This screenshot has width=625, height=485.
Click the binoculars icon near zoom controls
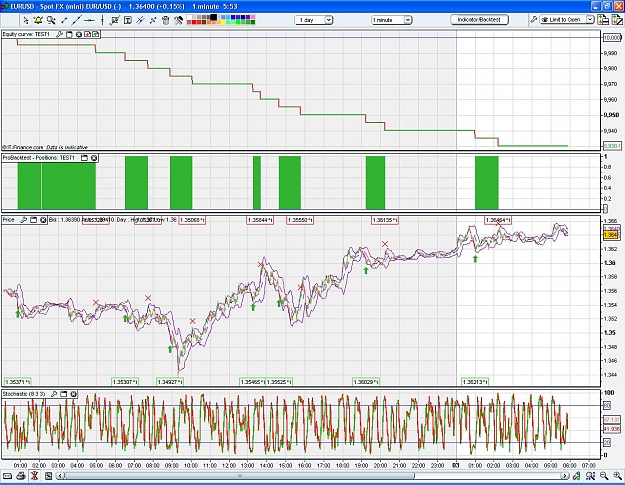coord(590,475)
